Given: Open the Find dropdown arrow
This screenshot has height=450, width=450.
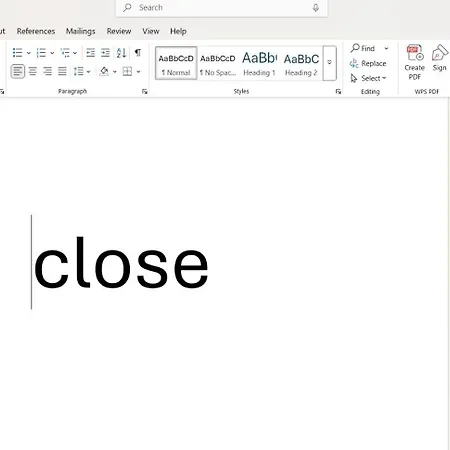Looking at the screenshot, I should pos(386,48).
